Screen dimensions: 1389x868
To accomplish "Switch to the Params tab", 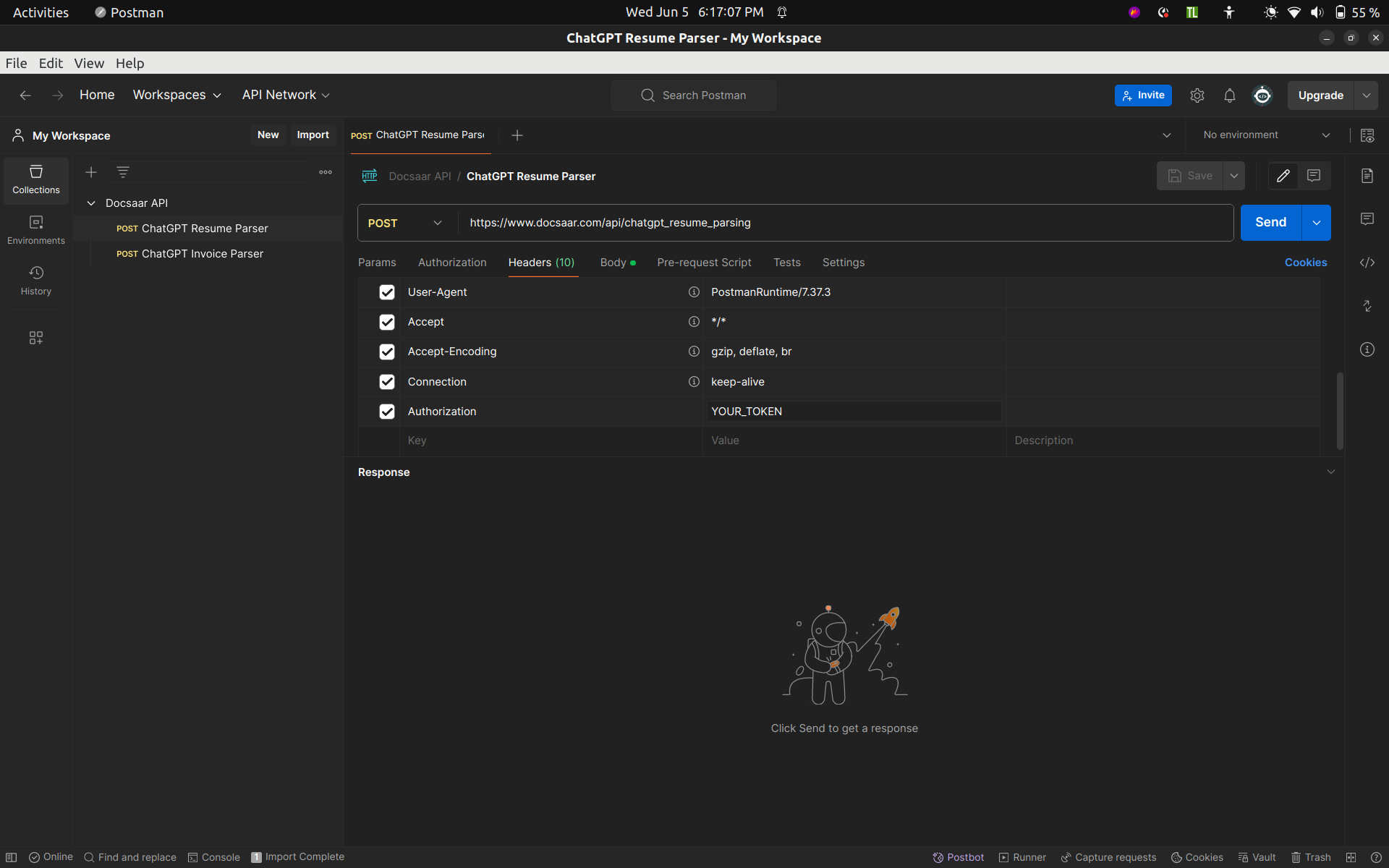I will click(x=377, y=263).
